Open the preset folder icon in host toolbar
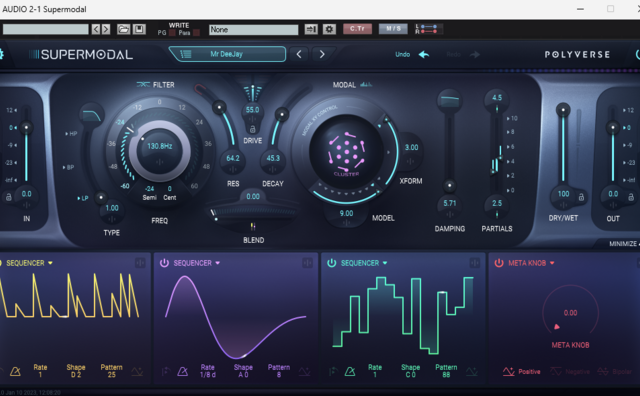 point(123,29)
